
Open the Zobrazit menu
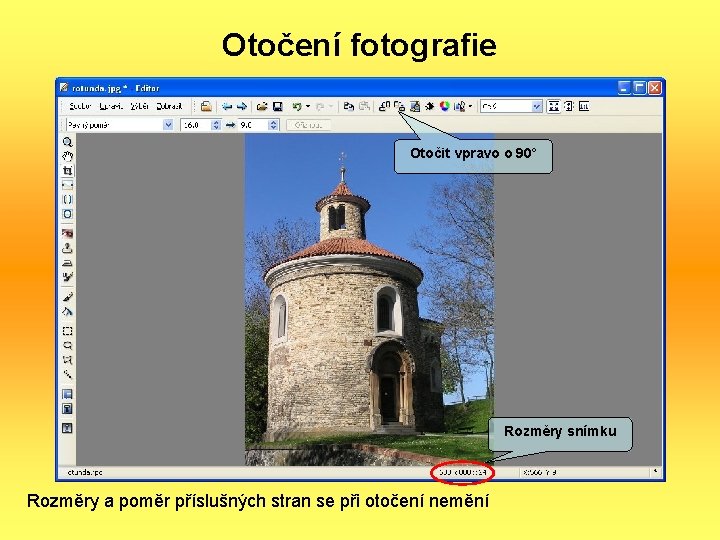point(169,107)
